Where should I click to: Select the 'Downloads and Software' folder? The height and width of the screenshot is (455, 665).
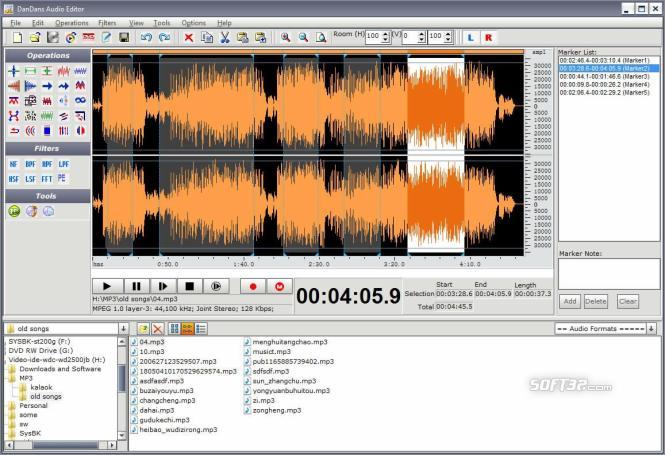point(60,369)
